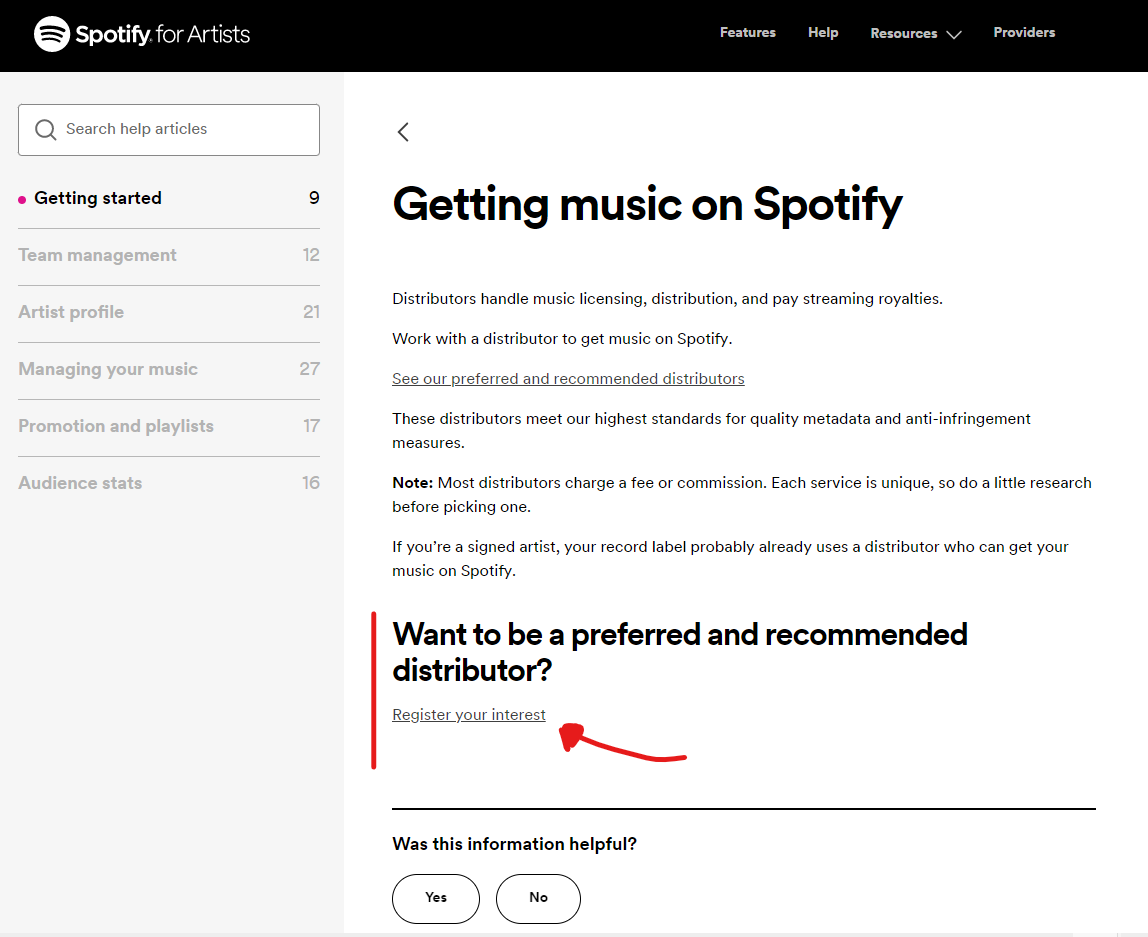1148x937 pixels.
Task: Open Audience stats category
Action: pos(169,483)
